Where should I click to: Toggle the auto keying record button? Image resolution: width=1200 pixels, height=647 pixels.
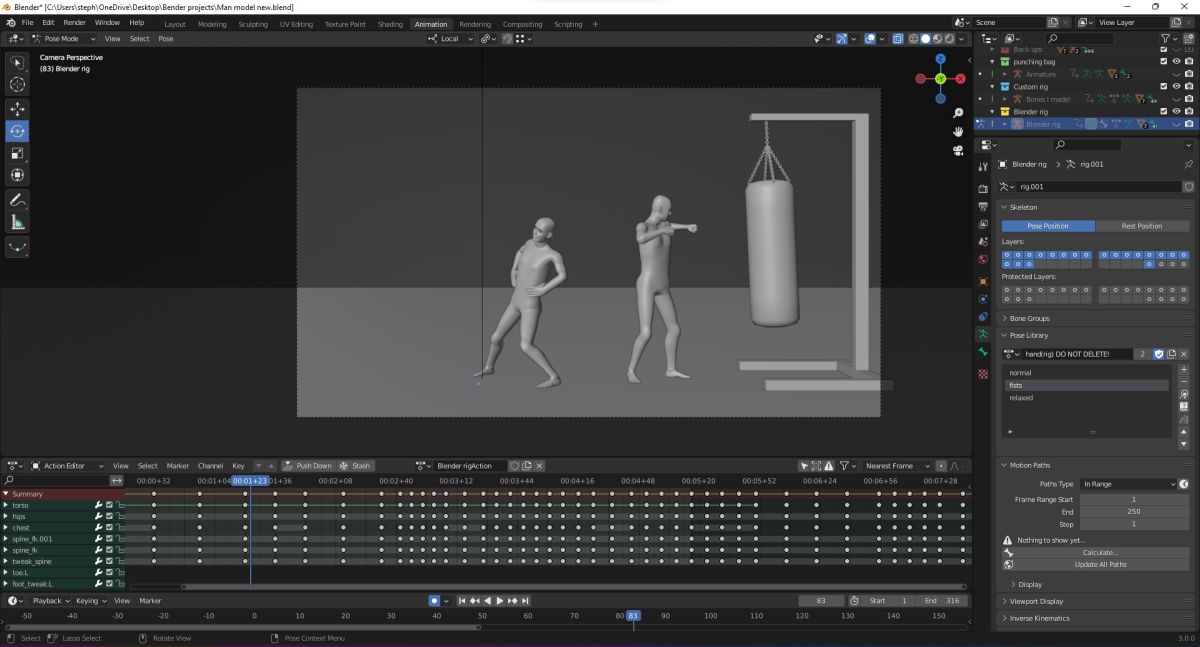pyautogui.click(x=434, y=601)
